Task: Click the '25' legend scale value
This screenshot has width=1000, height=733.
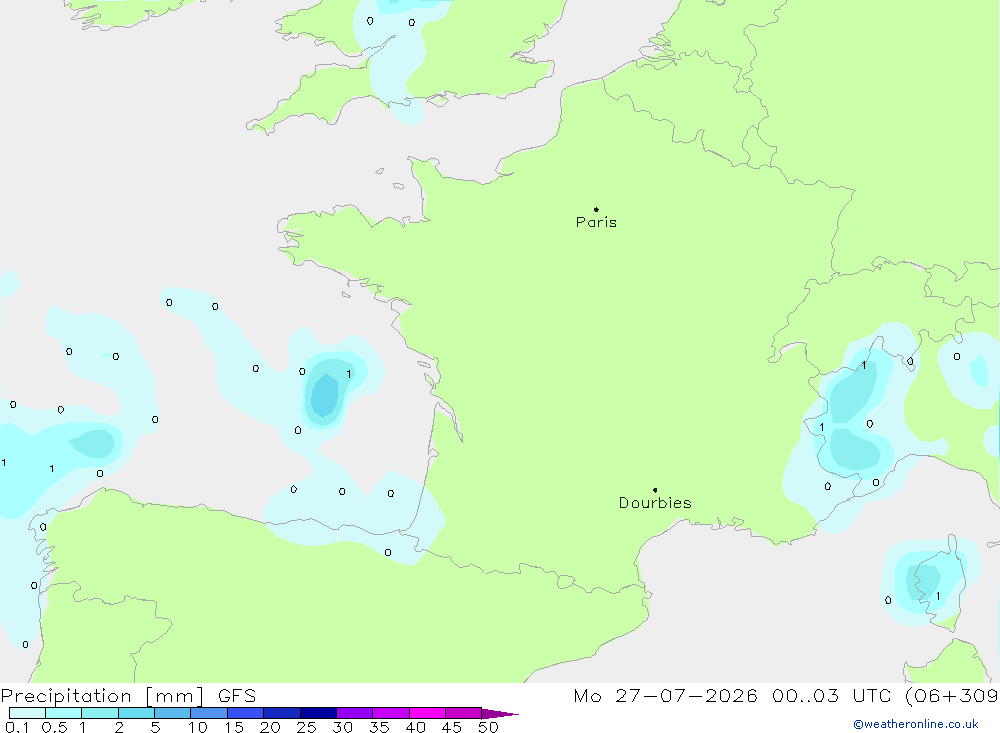Action: [306, 727]
